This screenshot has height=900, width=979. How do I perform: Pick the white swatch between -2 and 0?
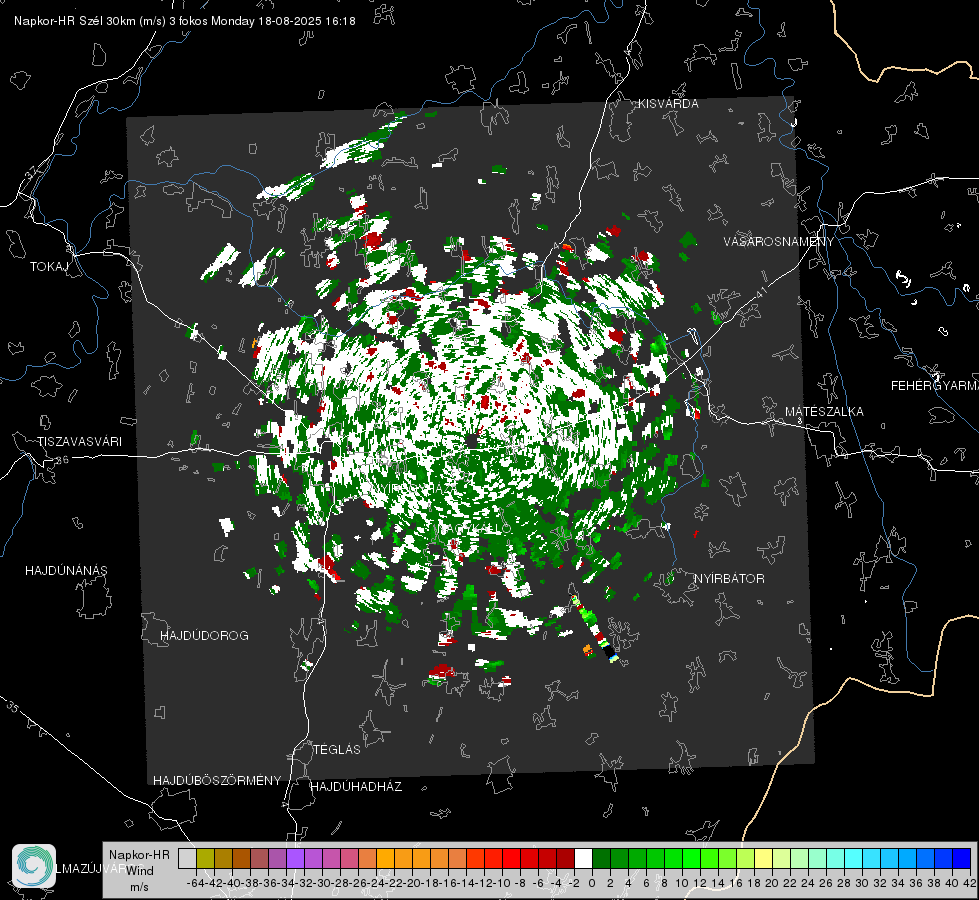[x=583, y=859]
